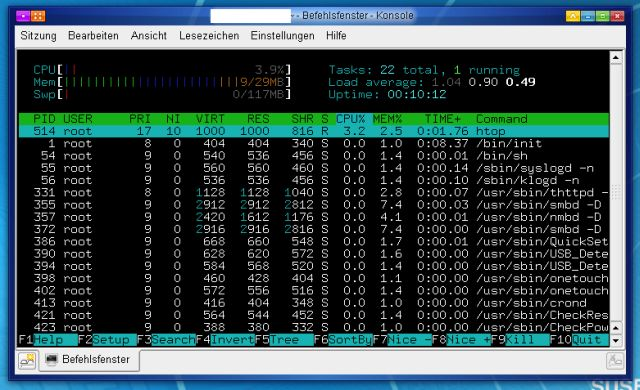The width and height of the screenshot is (640, 390).
Task: Click the F3 Search function in htop
Action: 167,340
